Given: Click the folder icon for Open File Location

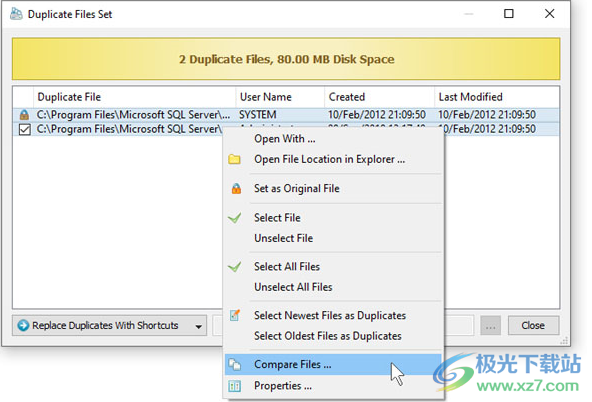Looking at the screenshot, I should click(234, 159).
